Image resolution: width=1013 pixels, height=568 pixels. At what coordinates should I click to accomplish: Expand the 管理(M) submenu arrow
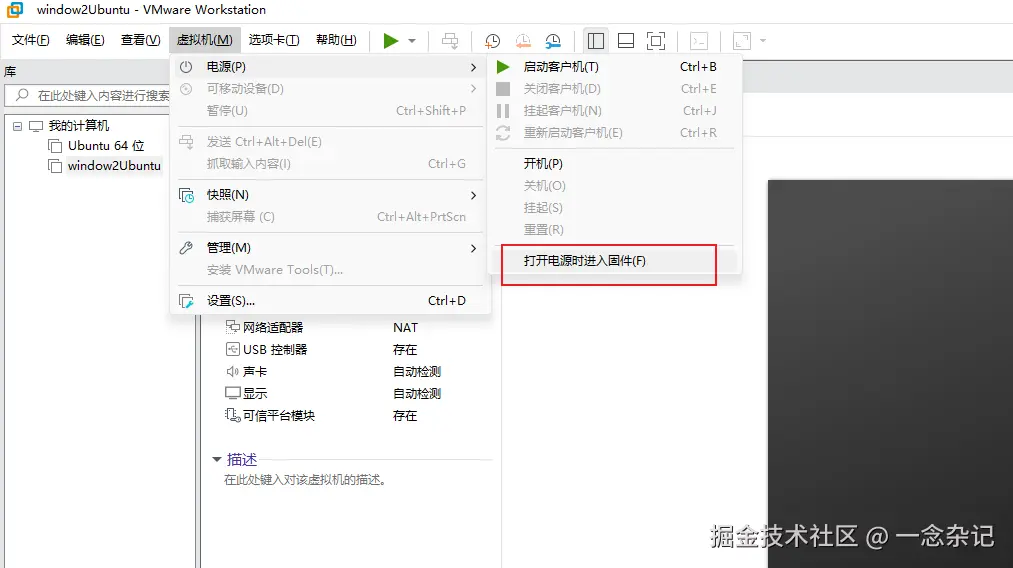pyautogui.click(x=474, y=248)
